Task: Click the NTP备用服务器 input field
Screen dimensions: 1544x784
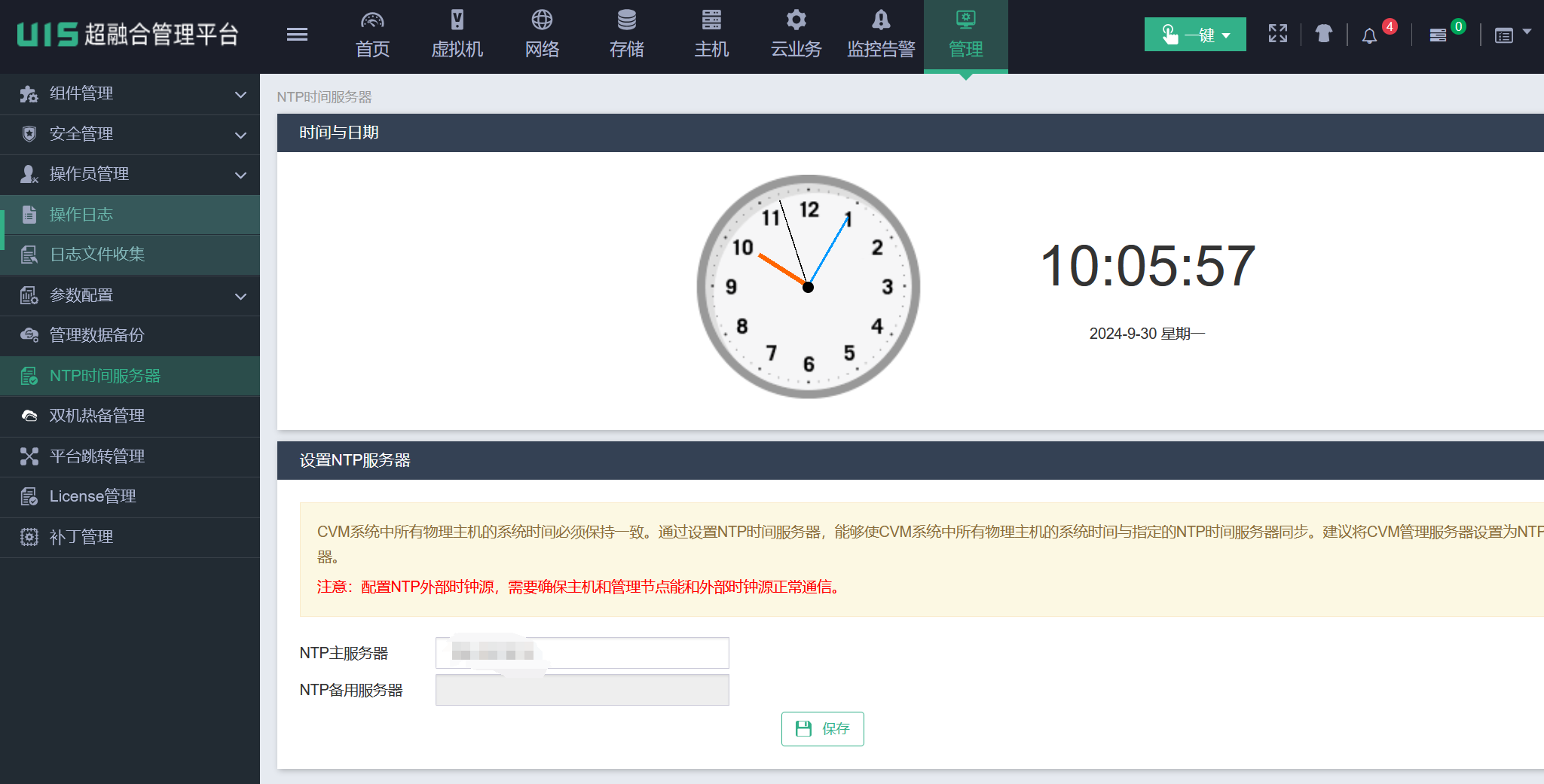Action: (582, 690)
